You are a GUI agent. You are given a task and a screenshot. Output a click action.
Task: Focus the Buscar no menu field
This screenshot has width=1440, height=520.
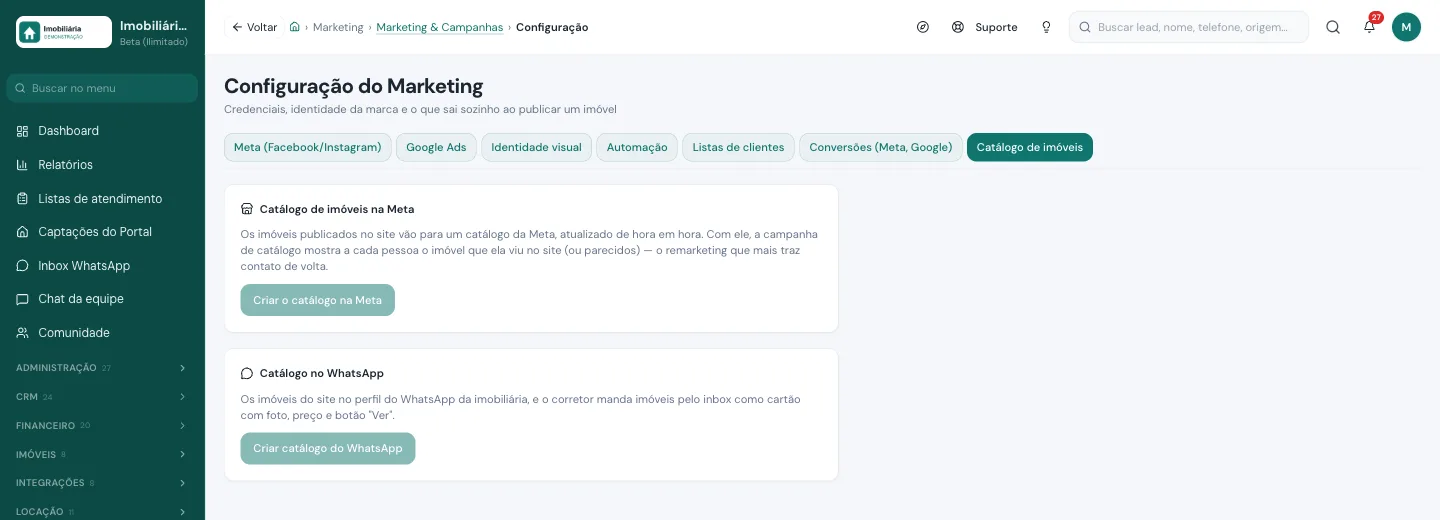pos(102,88)
